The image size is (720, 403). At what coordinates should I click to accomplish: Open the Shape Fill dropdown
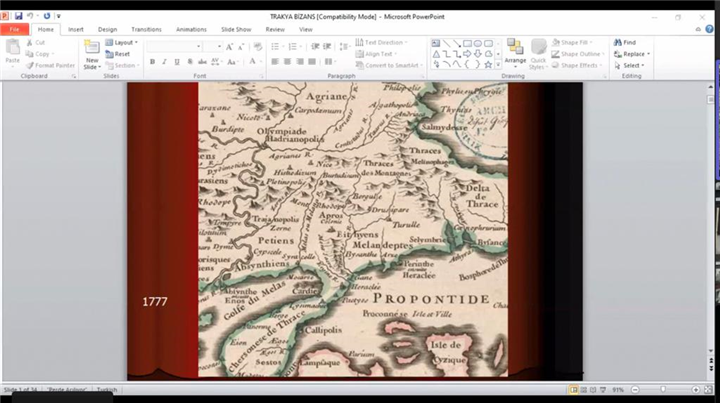[572, 42]
